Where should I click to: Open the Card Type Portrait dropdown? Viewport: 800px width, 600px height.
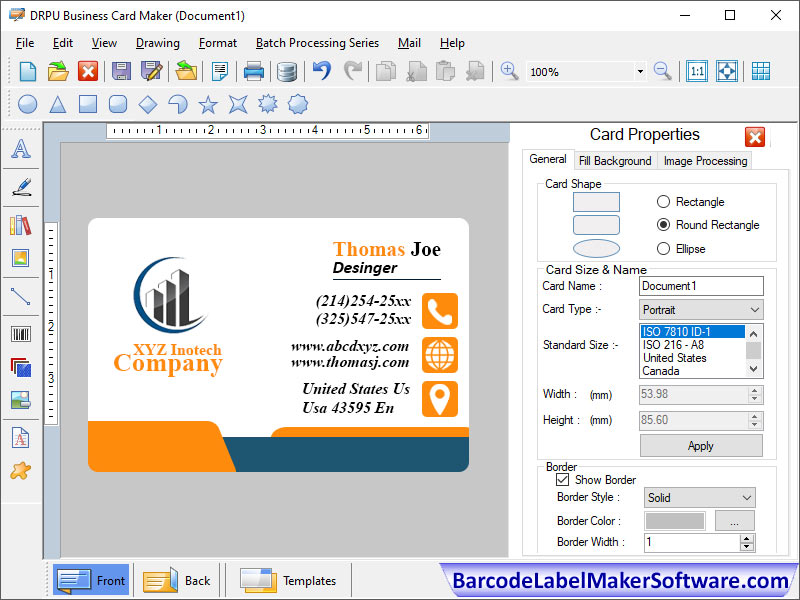point(701,310)
